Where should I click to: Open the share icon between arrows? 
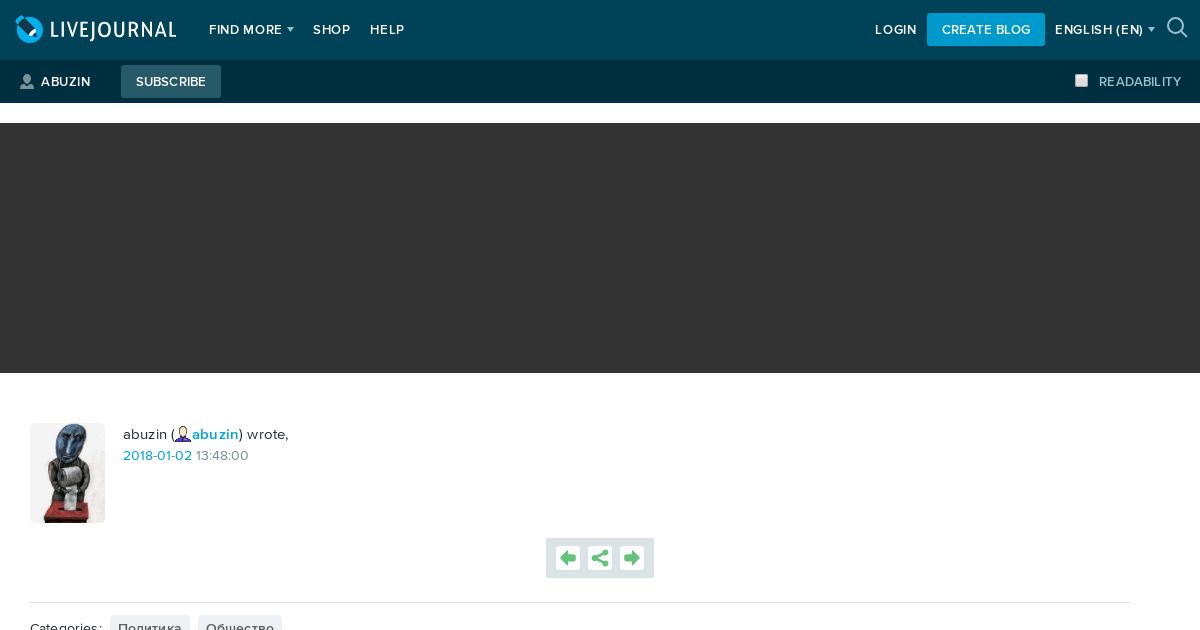(x=600, y=558)
